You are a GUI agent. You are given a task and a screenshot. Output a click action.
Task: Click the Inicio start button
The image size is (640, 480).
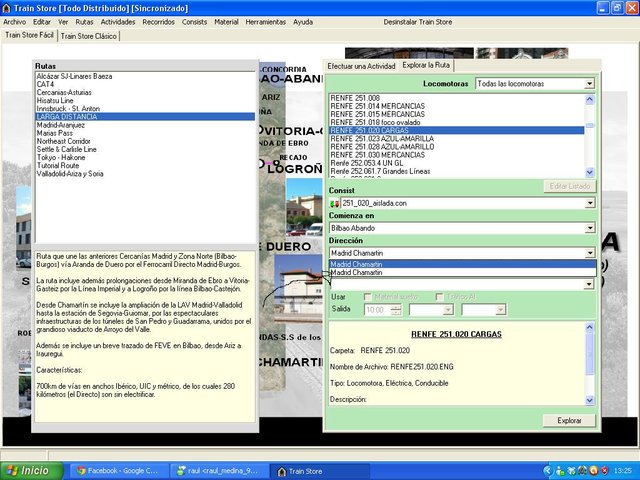click(x=27, y=470)
